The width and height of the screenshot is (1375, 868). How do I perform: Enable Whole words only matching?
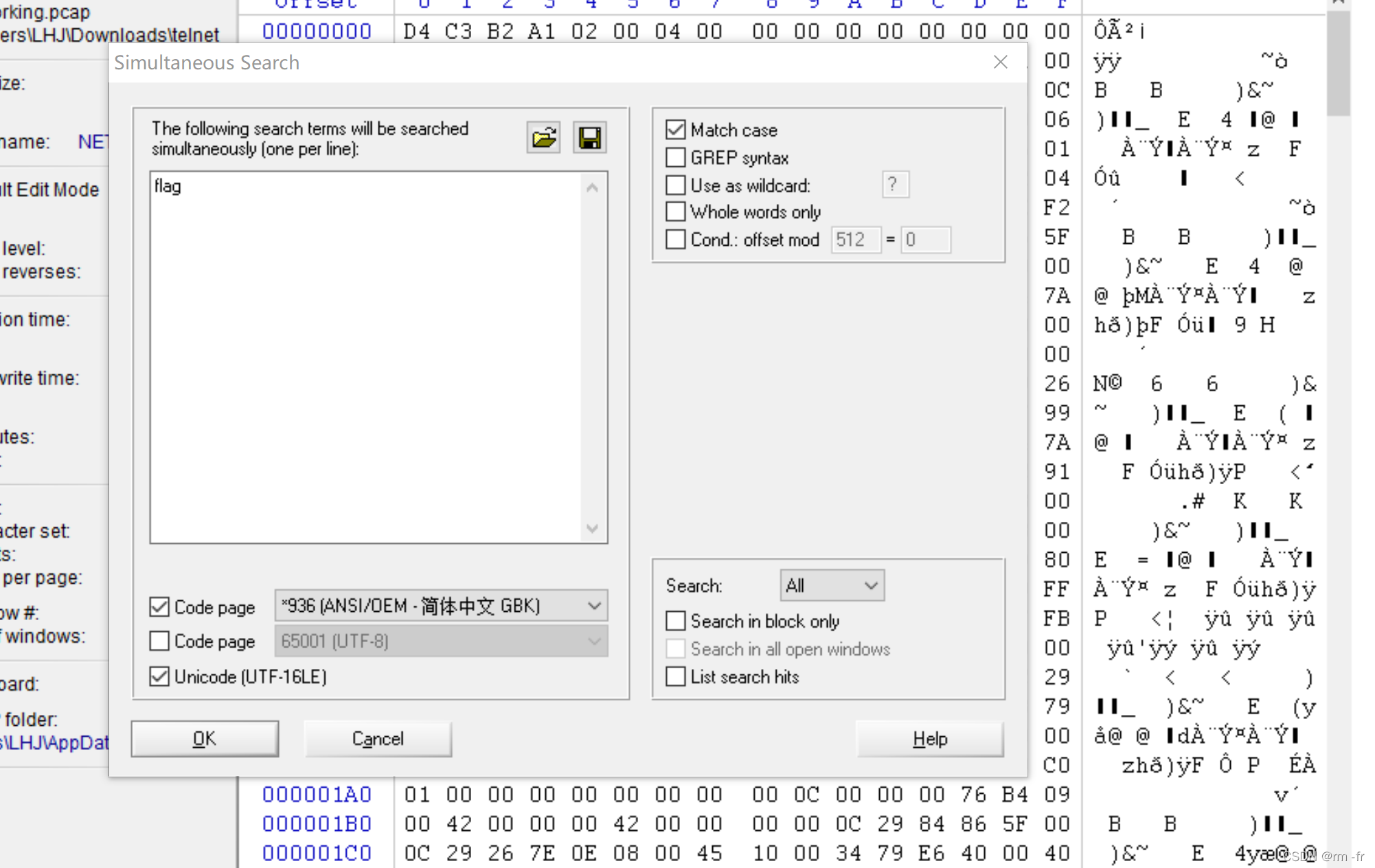coord(675,212)
